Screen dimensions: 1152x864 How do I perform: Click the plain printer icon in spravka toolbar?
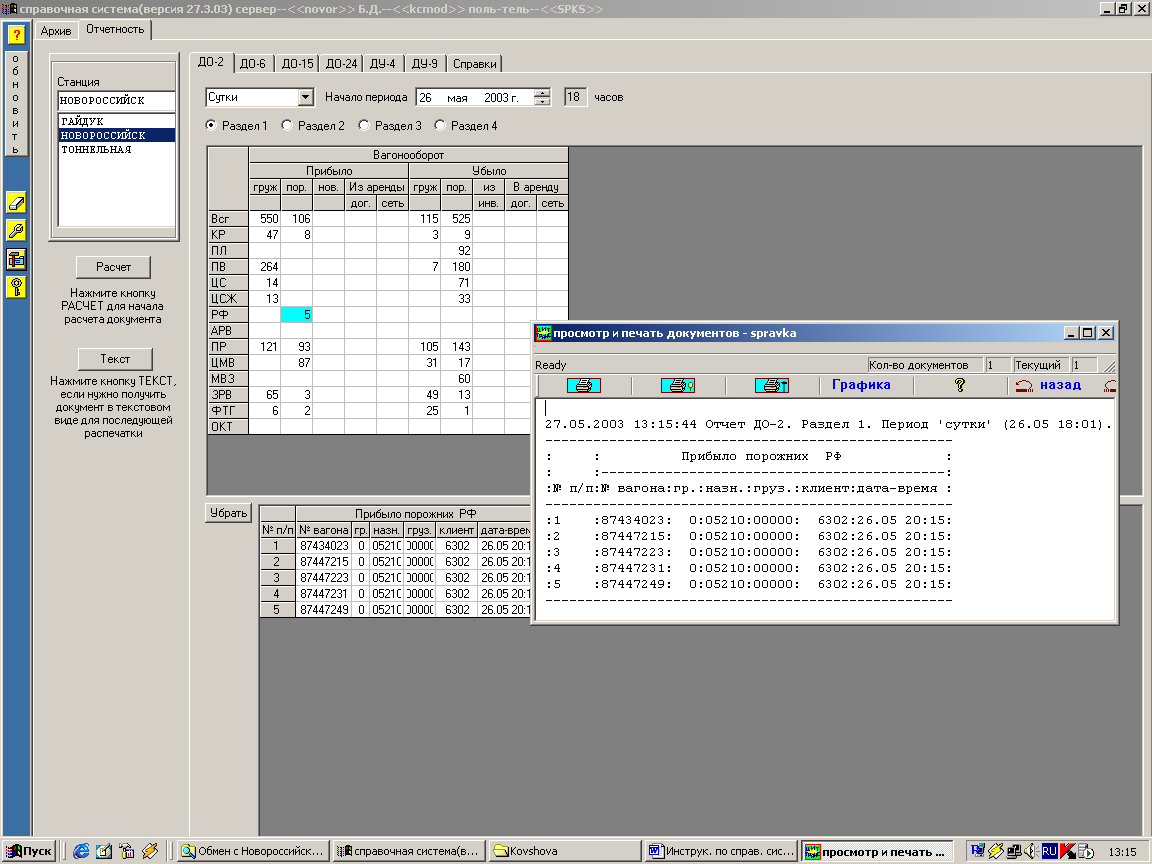click(x=583, y=385)
